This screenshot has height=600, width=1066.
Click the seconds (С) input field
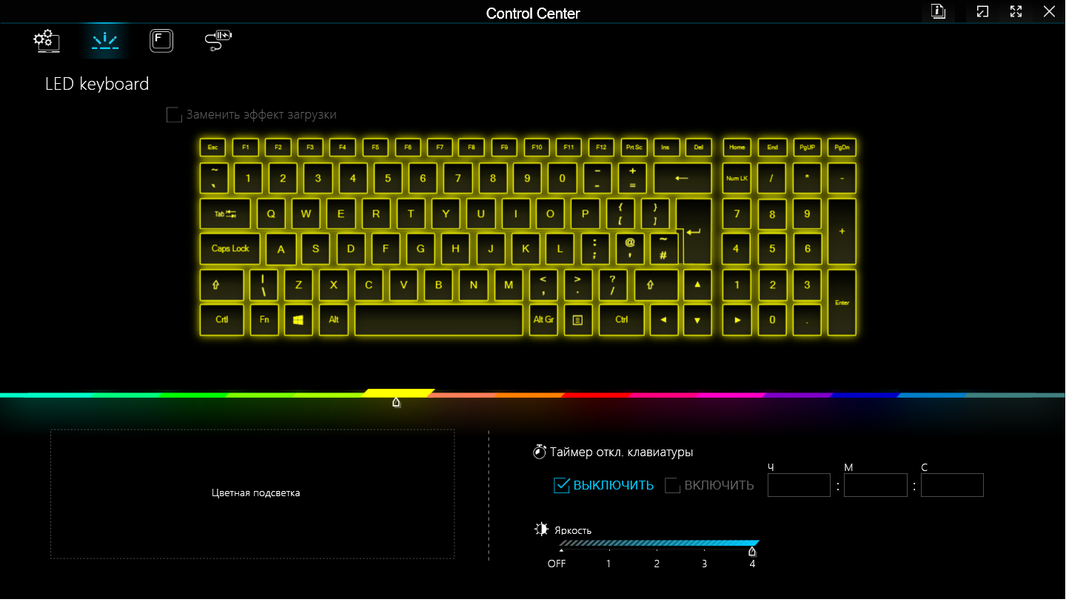pos(952,485)
